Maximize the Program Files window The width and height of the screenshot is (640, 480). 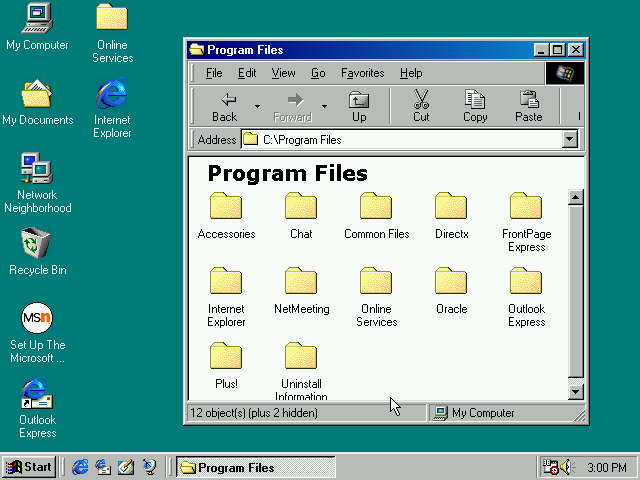(557, 50)
